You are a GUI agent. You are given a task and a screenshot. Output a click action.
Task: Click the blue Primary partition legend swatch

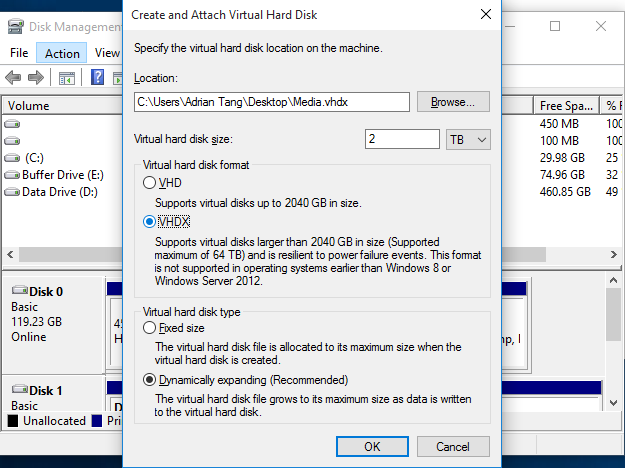coord(97,421)
